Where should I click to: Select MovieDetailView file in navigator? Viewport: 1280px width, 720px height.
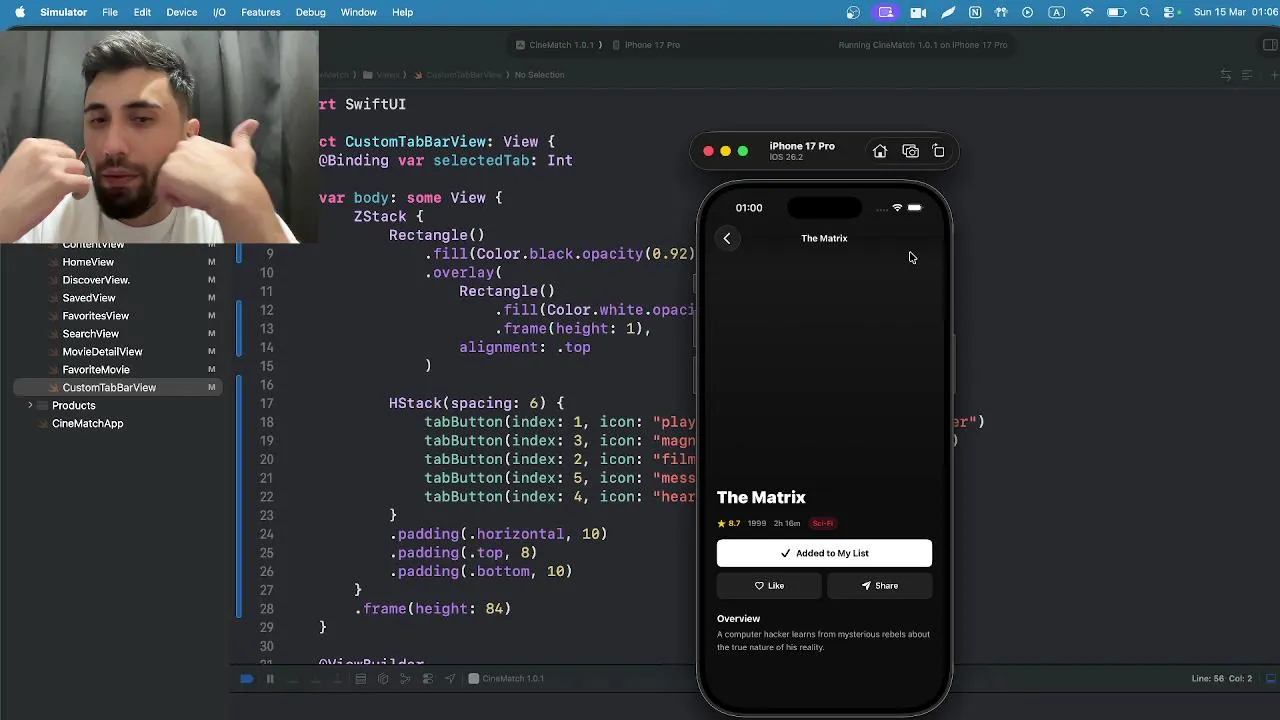[x=102, y=352]
